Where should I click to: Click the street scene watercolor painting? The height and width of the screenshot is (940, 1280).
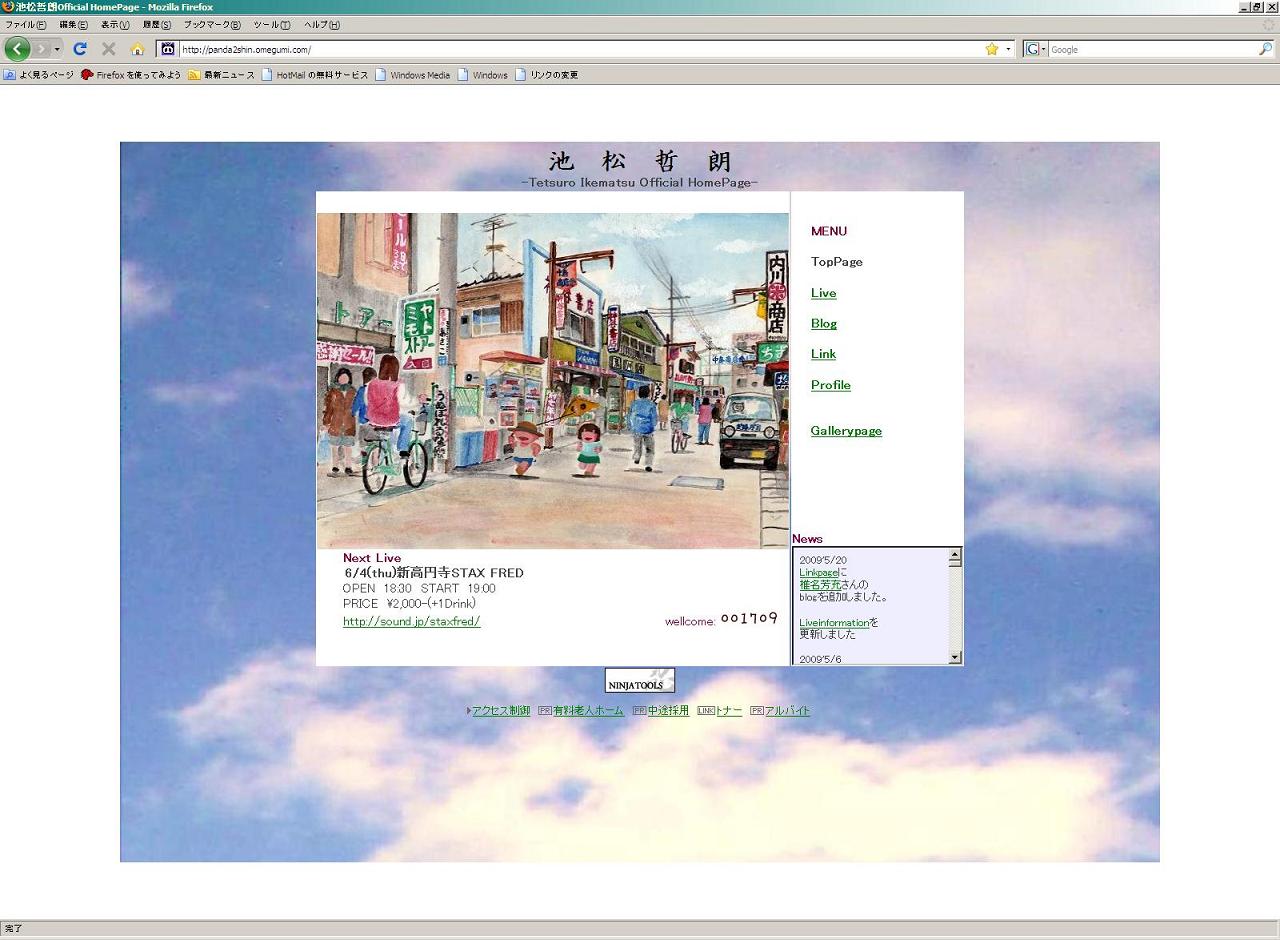point(553,380)
